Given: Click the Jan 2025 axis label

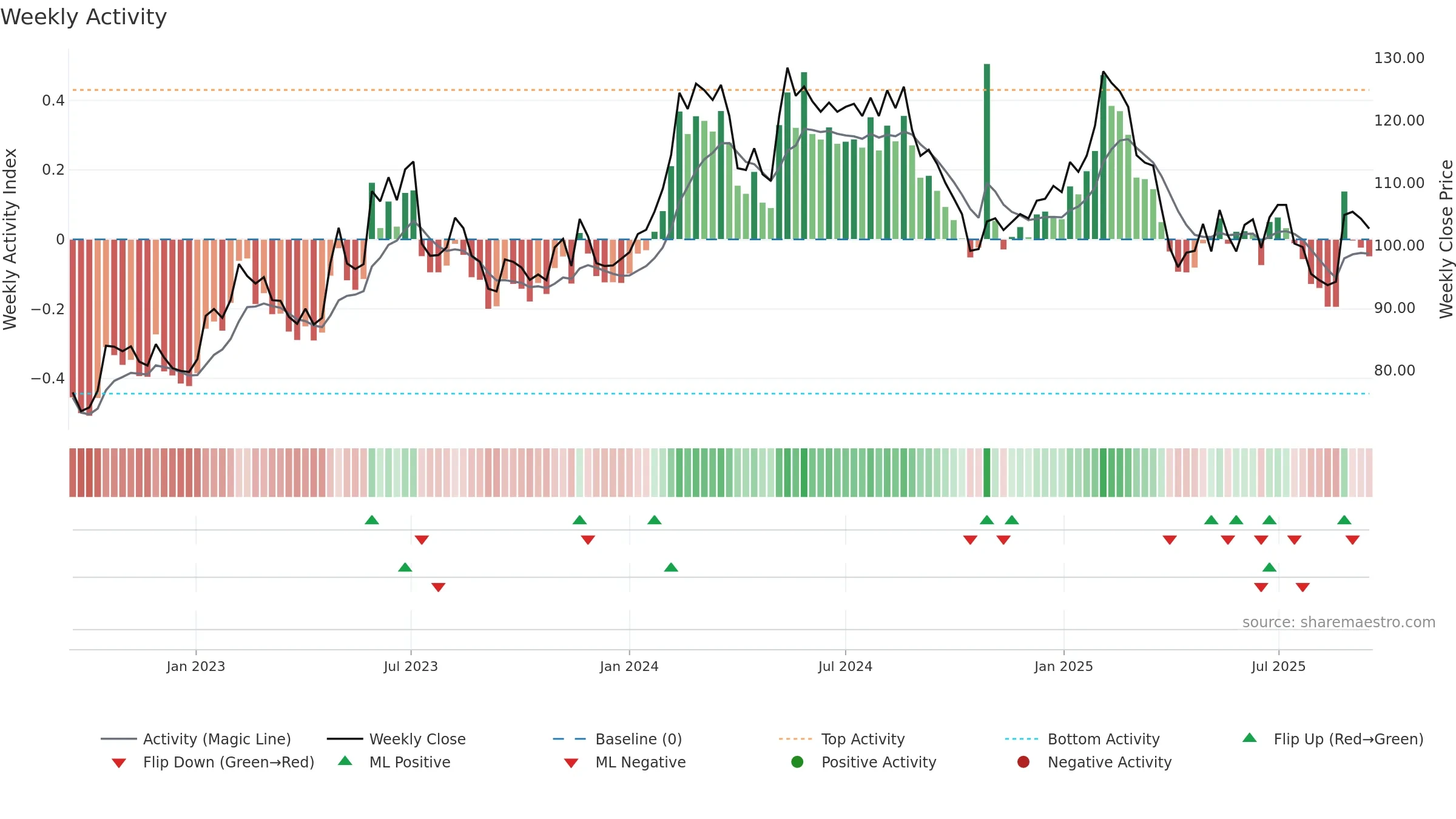Looking at the screenshot, I should point(1063,667).
